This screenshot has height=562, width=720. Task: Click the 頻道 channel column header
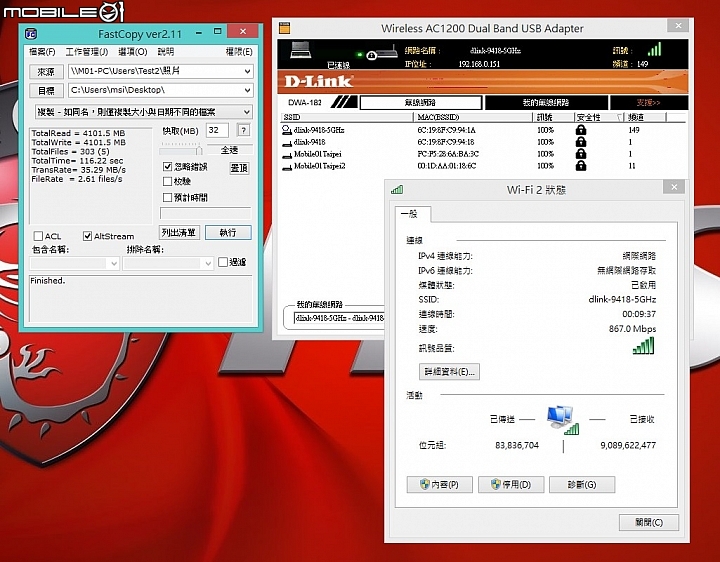pos(645,117)
